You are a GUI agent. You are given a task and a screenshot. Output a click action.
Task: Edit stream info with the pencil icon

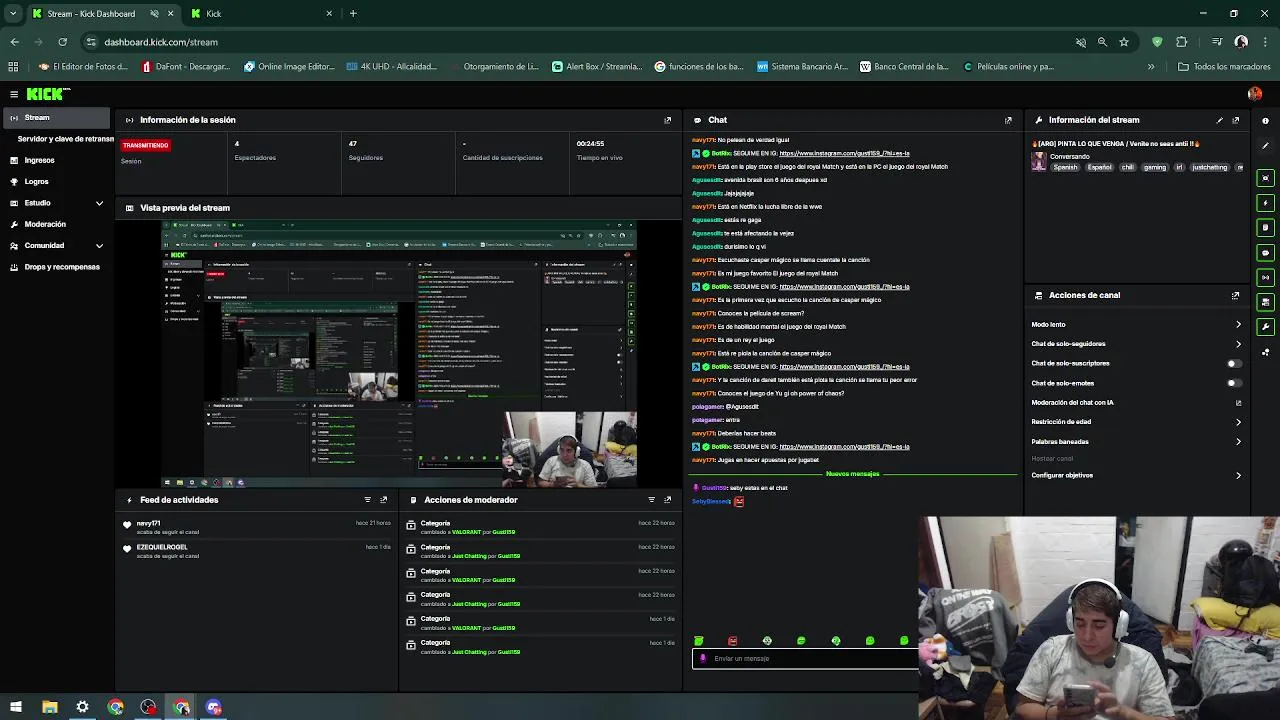pyautogui.click(x=1219, y=120)
